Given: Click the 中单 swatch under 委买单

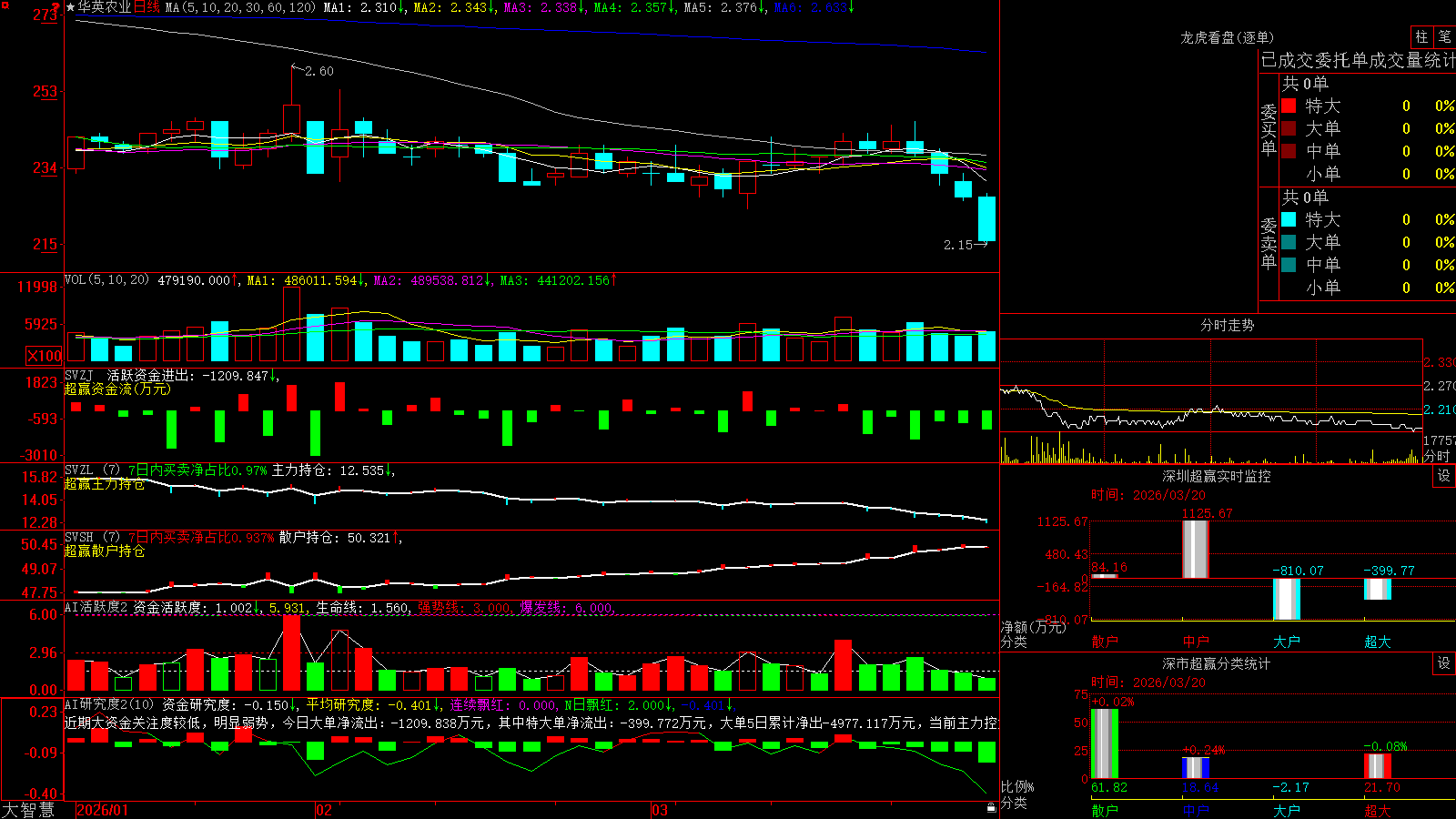Looking at the screenshot, I should (1289, 151).
